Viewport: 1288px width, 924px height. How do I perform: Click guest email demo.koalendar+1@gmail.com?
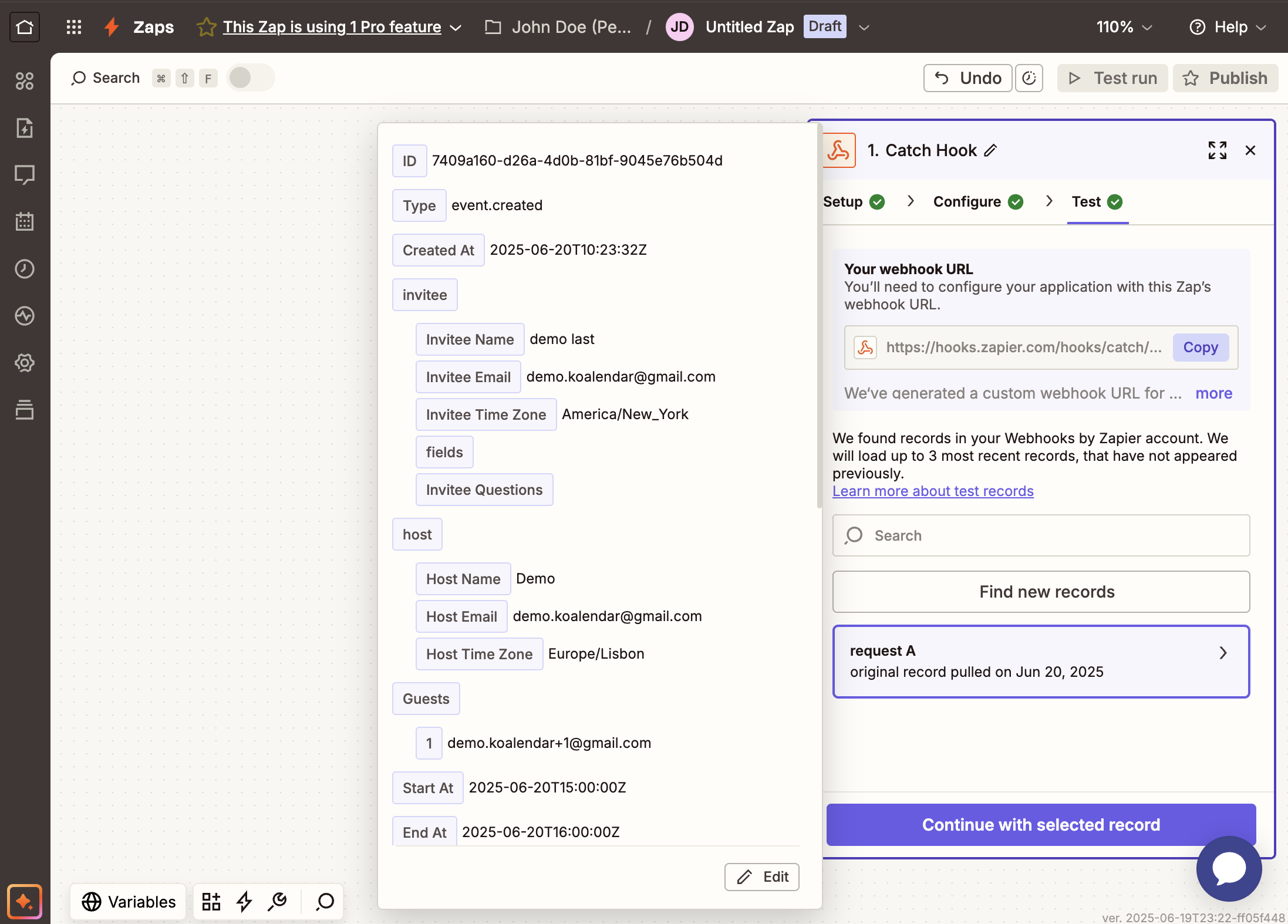pos(549,743)
